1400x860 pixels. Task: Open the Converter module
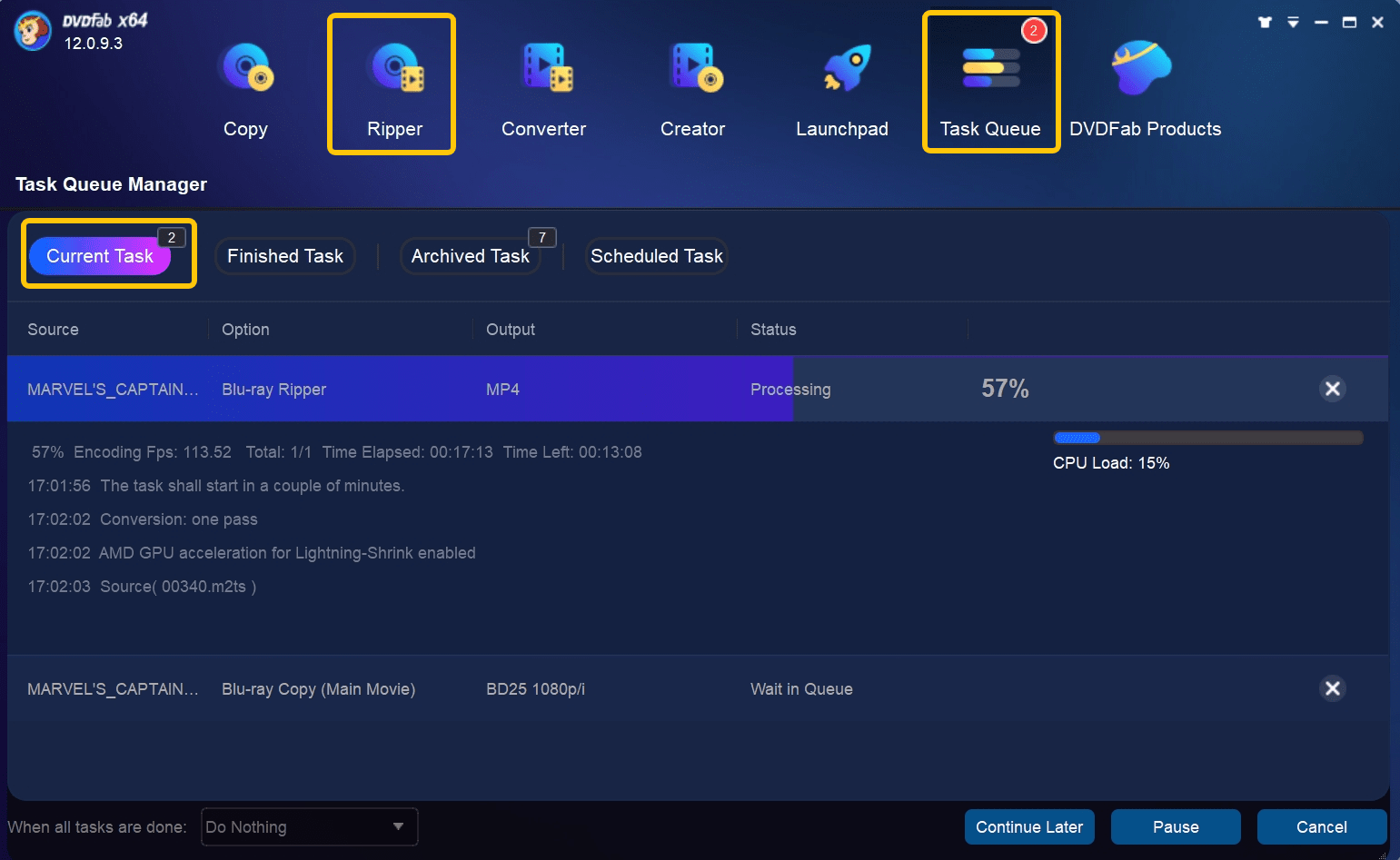coord(544,70)
